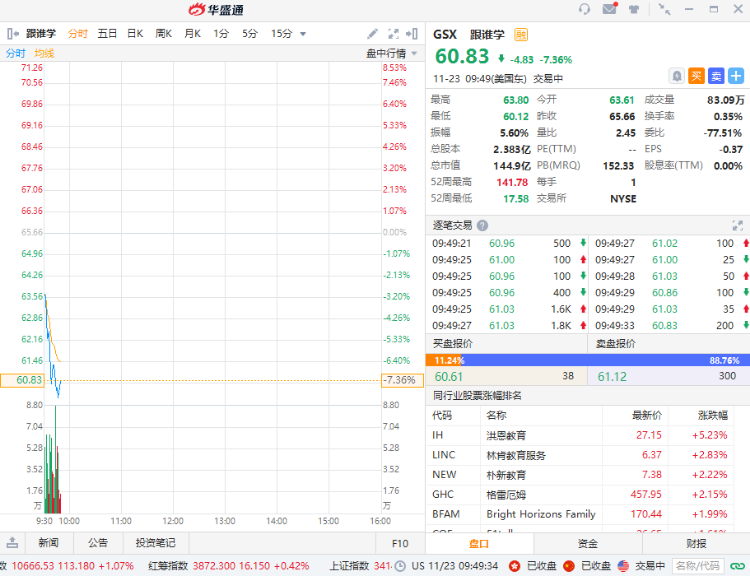Open the mail messages icon
Screen dimensions: 750x576
pos(609,9)
